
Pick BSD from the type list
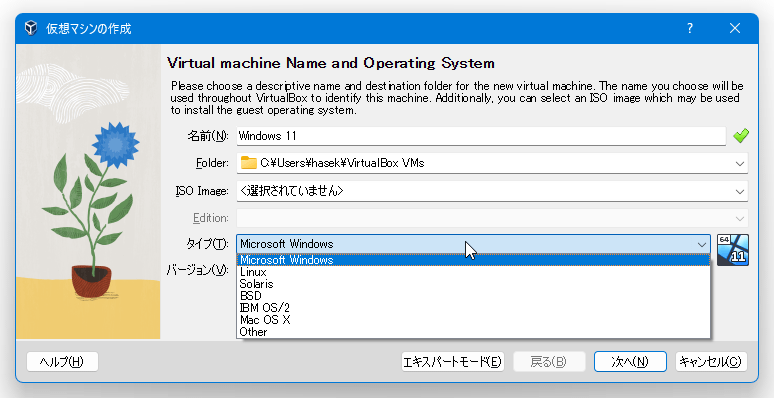(473, 296)
